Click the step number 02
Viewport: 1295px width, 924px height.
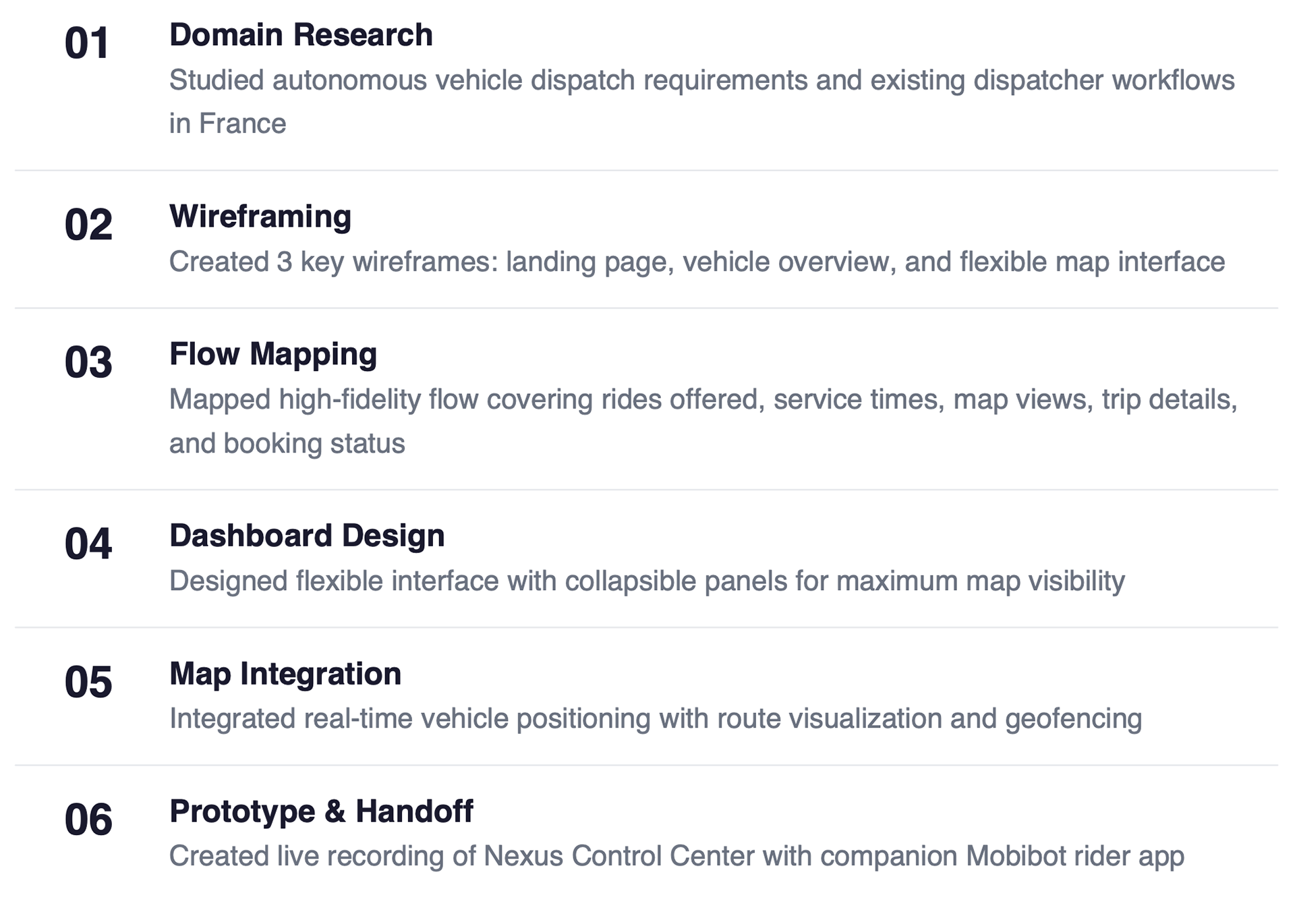pos(88,225)
